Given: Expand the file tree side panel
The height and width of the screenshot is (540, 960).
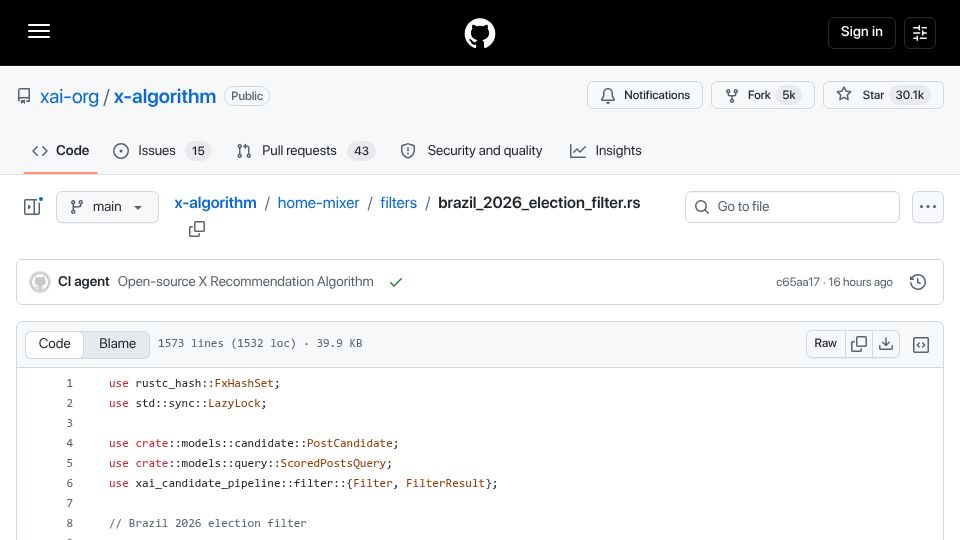Looking at the screenshot, I should [x=32, y=207].
